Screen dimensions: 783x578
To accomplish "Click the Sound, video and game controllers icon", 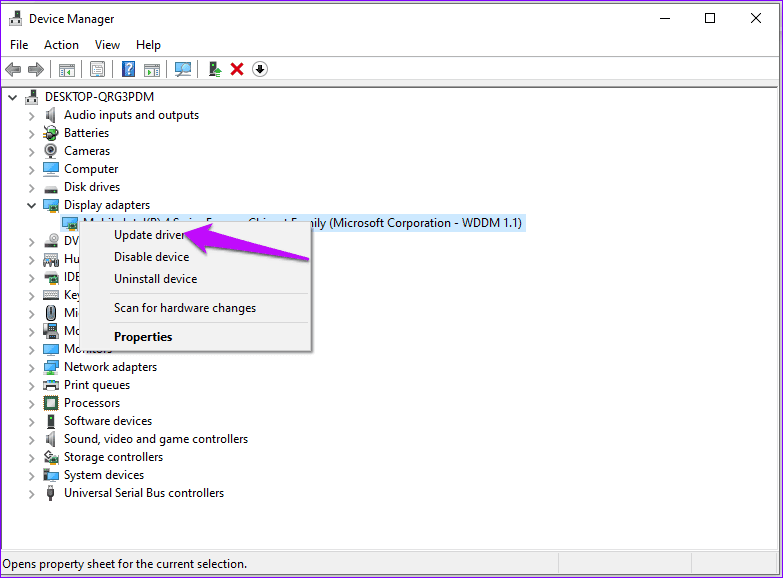I will [50, 439].
